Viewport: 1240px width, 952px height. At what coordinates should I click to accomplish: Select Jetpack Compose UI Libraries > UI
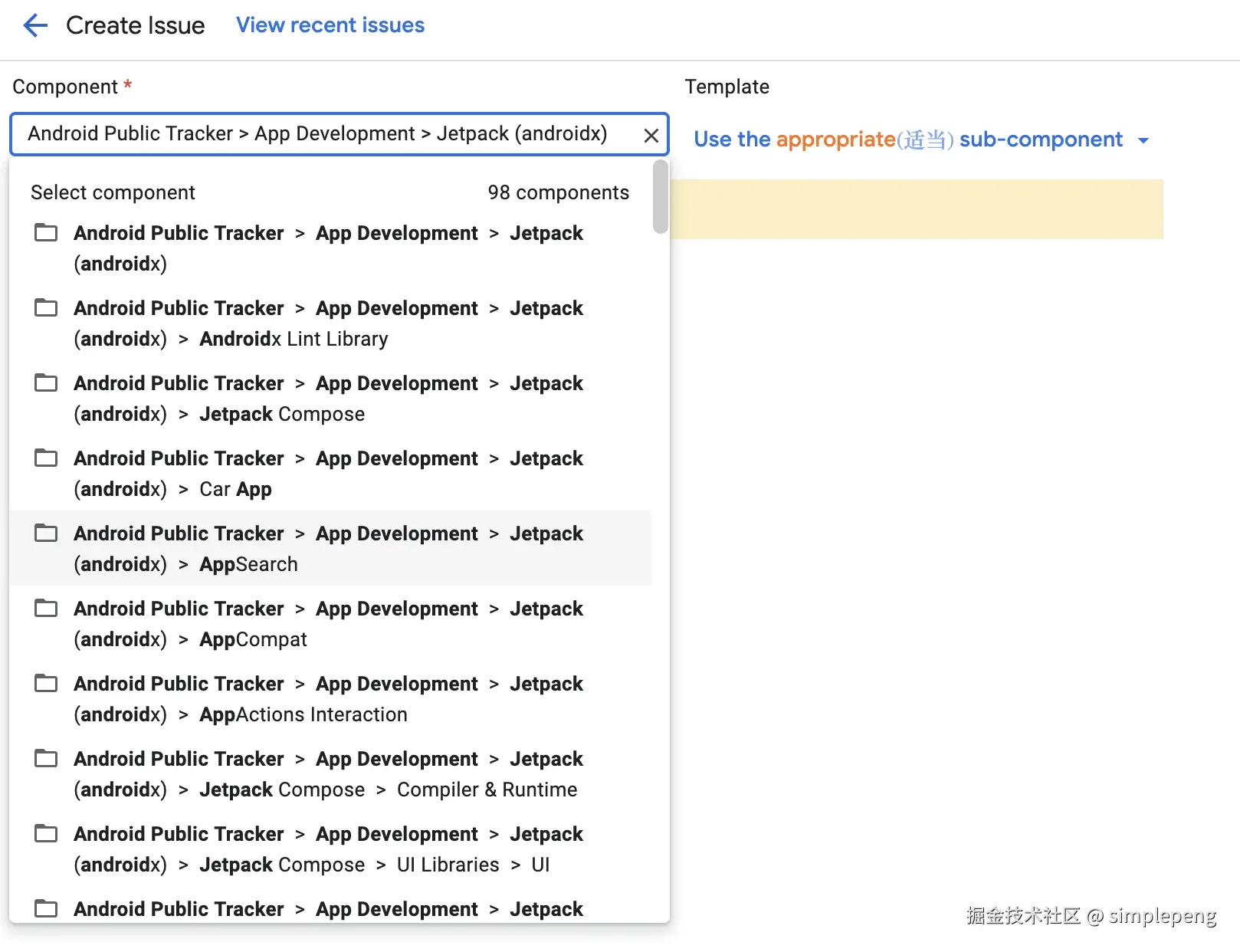[x=330, y=849]
